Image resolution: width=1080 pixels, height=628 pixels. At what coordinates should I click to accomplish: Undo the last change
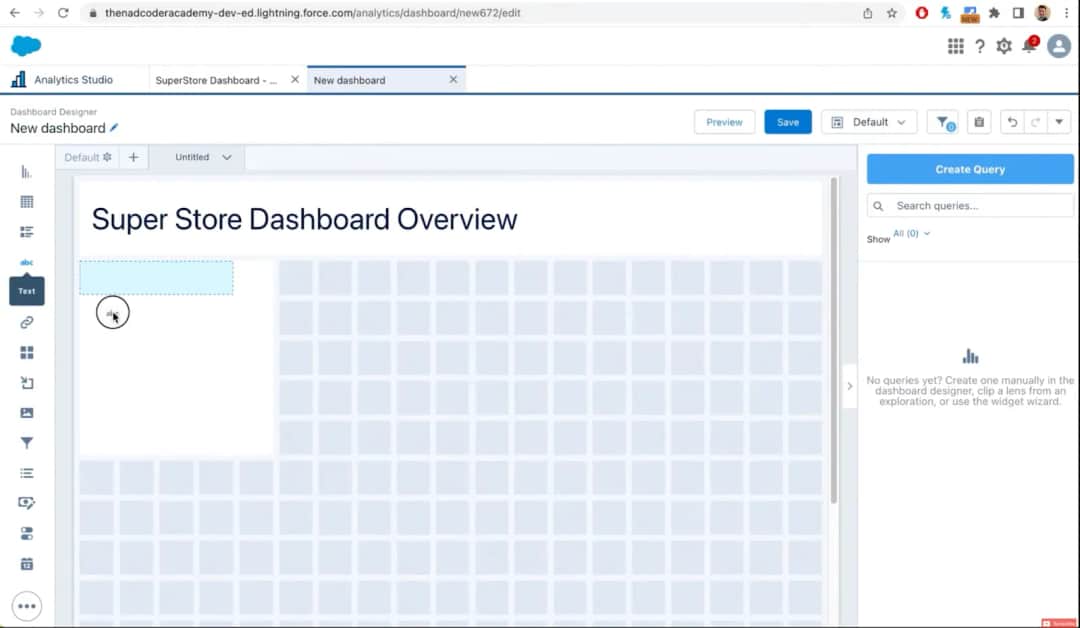1012,123
